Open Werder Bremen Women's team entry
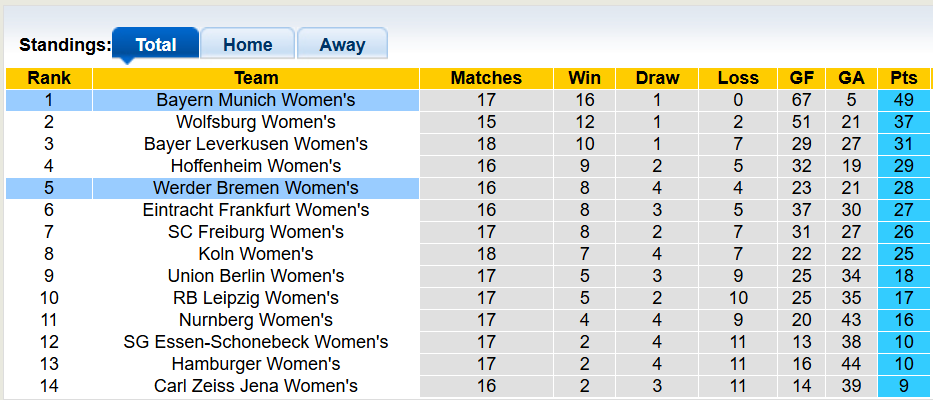This screenshot has height=400, width=933. tap(256, 188)
